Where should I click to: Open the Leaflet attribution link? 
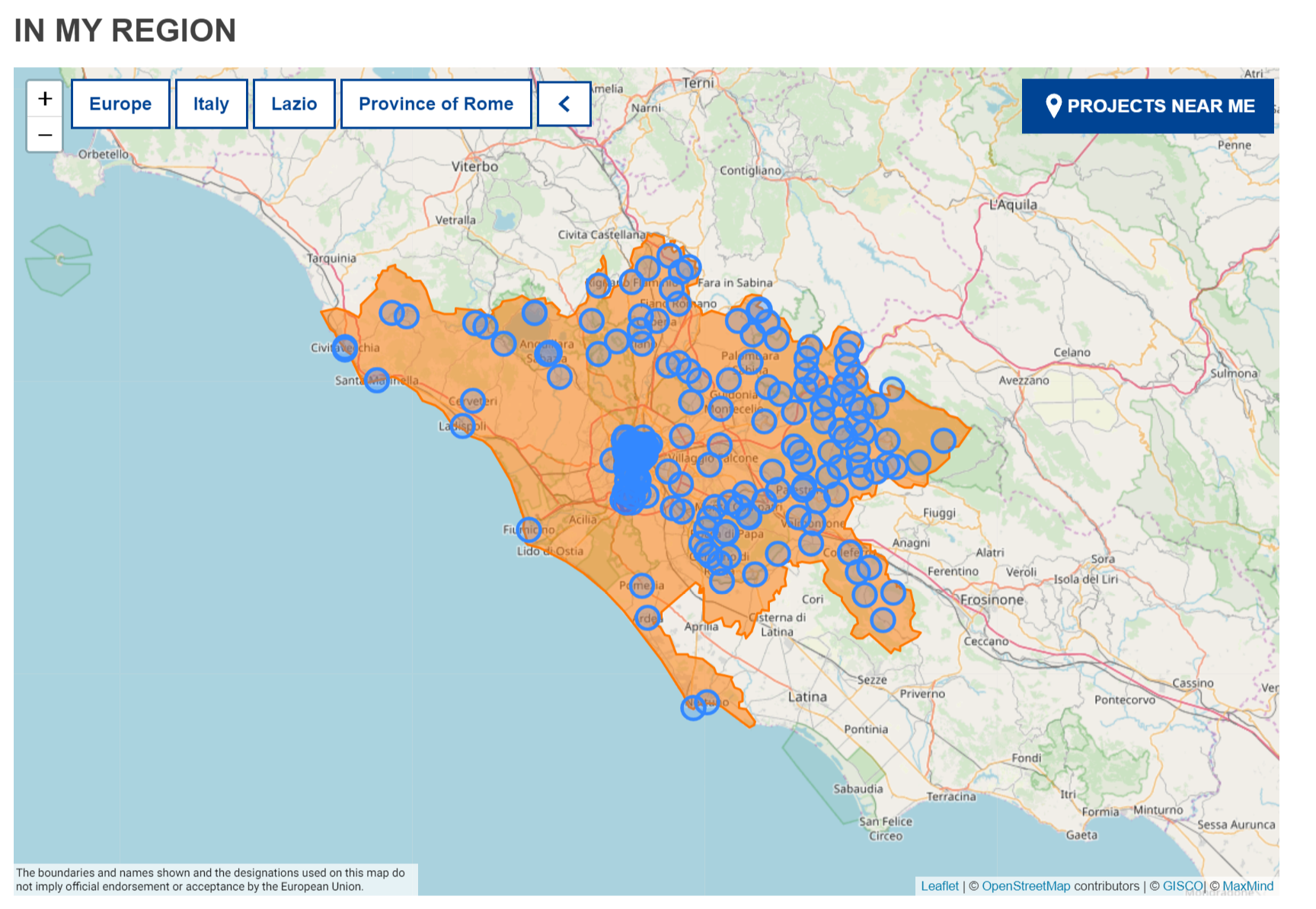click(939, 886)
